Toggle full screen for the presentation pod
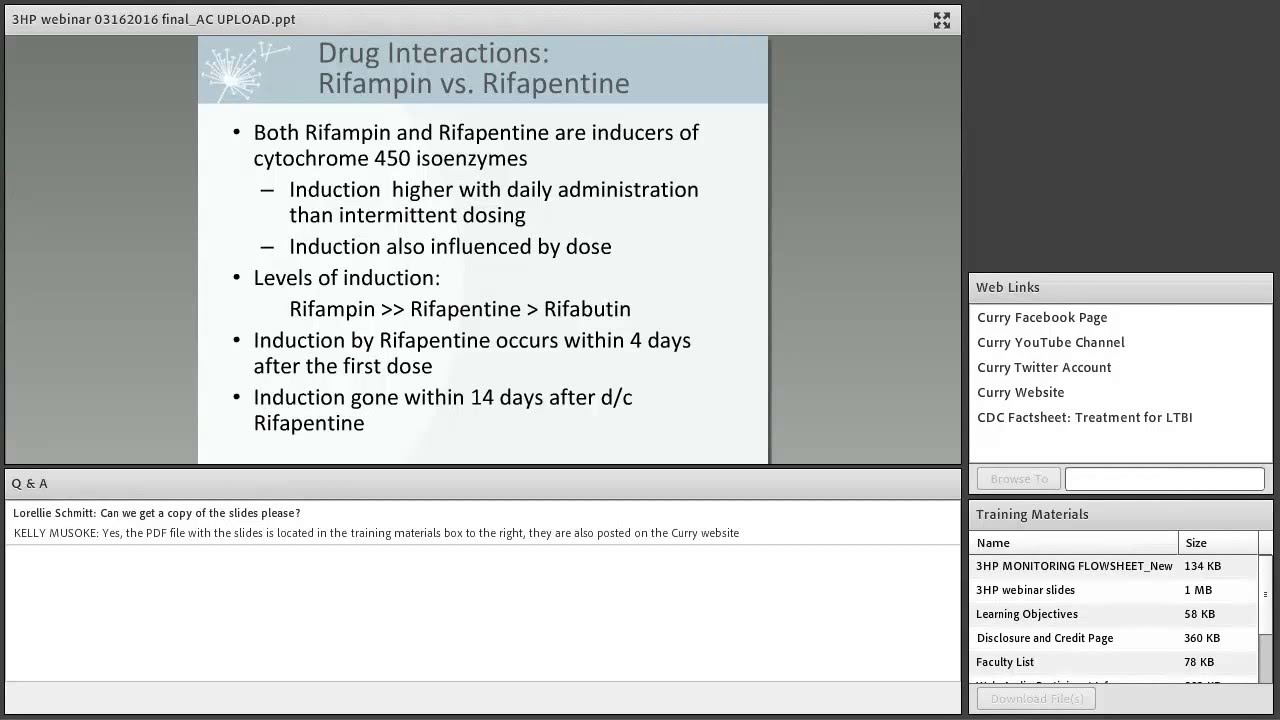The width and height of the screenshot is (1280, 720). [x=942, y=20]
